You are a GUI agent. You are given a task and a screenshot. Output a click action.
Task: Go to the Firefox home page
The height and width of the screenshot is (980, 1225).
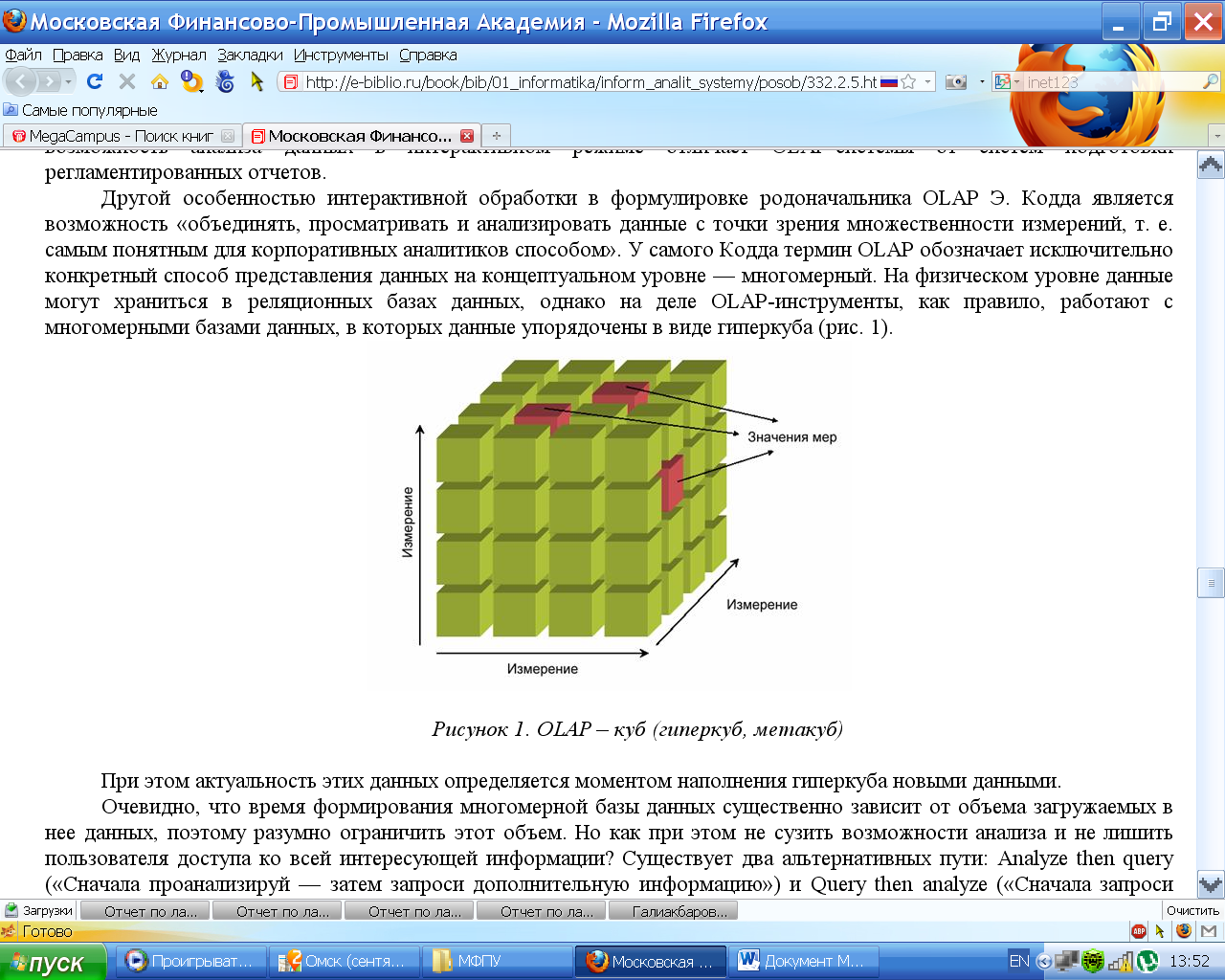159,82
